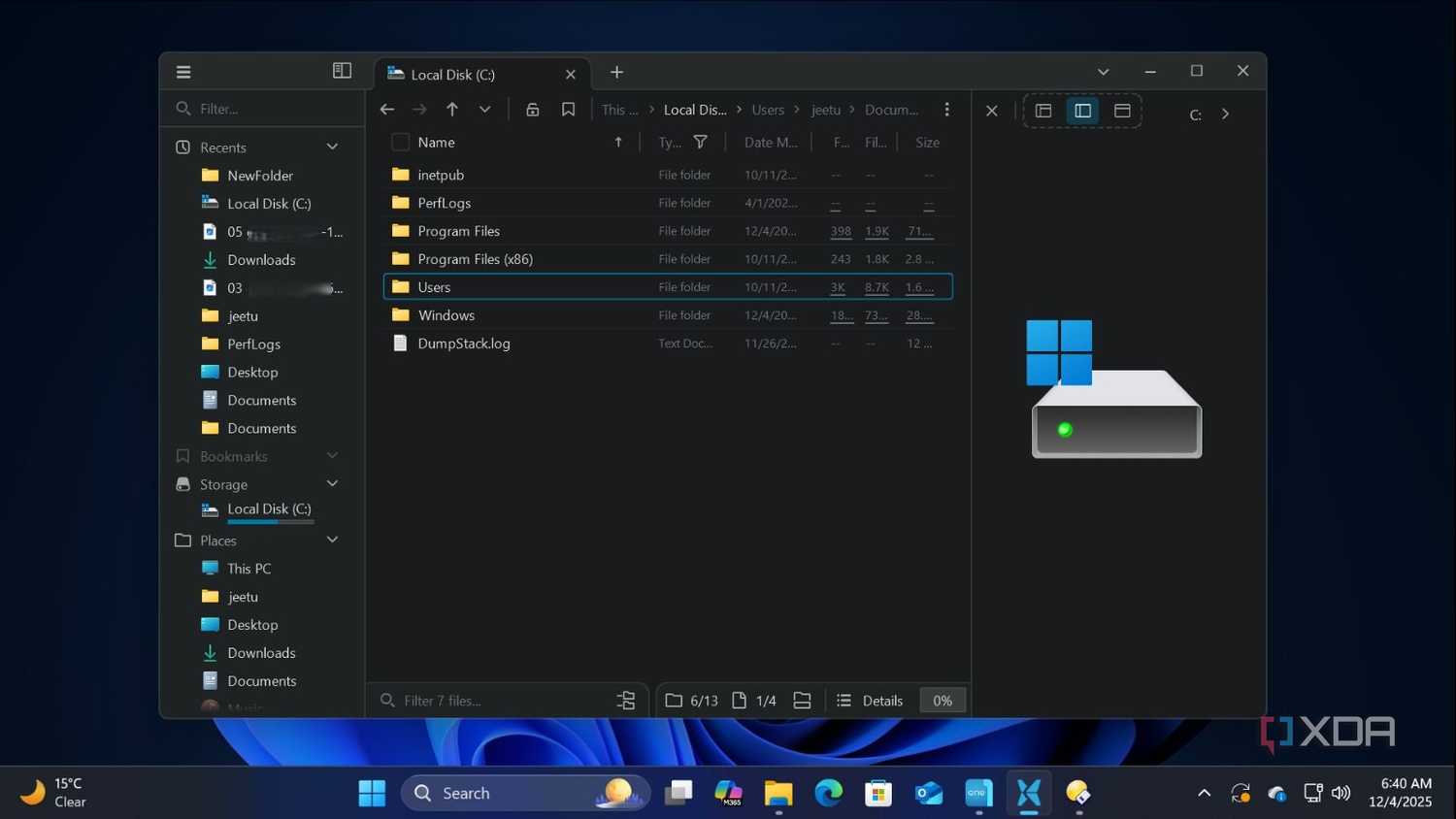Select the side-by-side pane layout
Viewport: 1456px width, 819px height.
coord(1083,111)
